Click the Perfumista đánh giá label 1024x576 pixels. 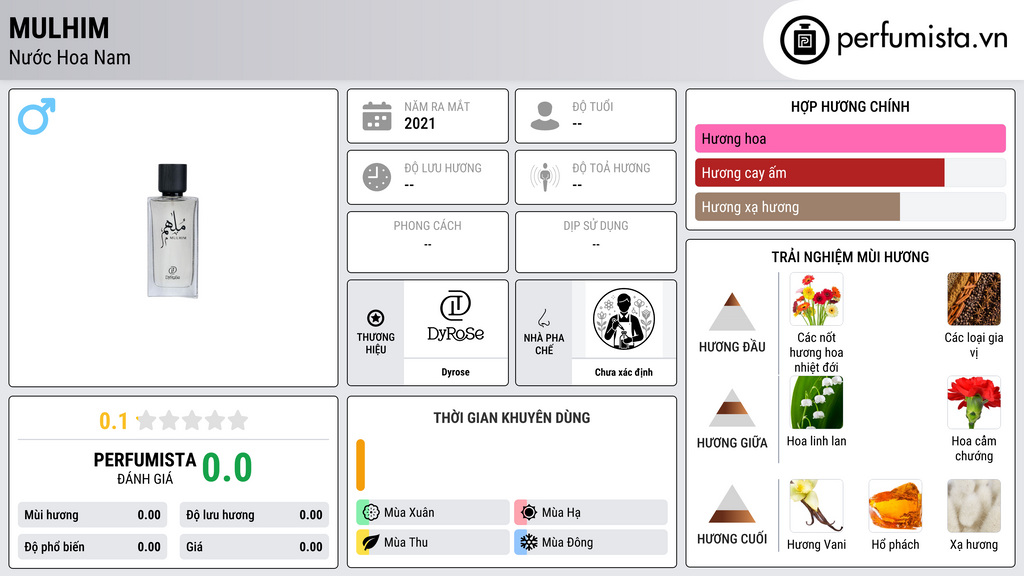point(145,468)
